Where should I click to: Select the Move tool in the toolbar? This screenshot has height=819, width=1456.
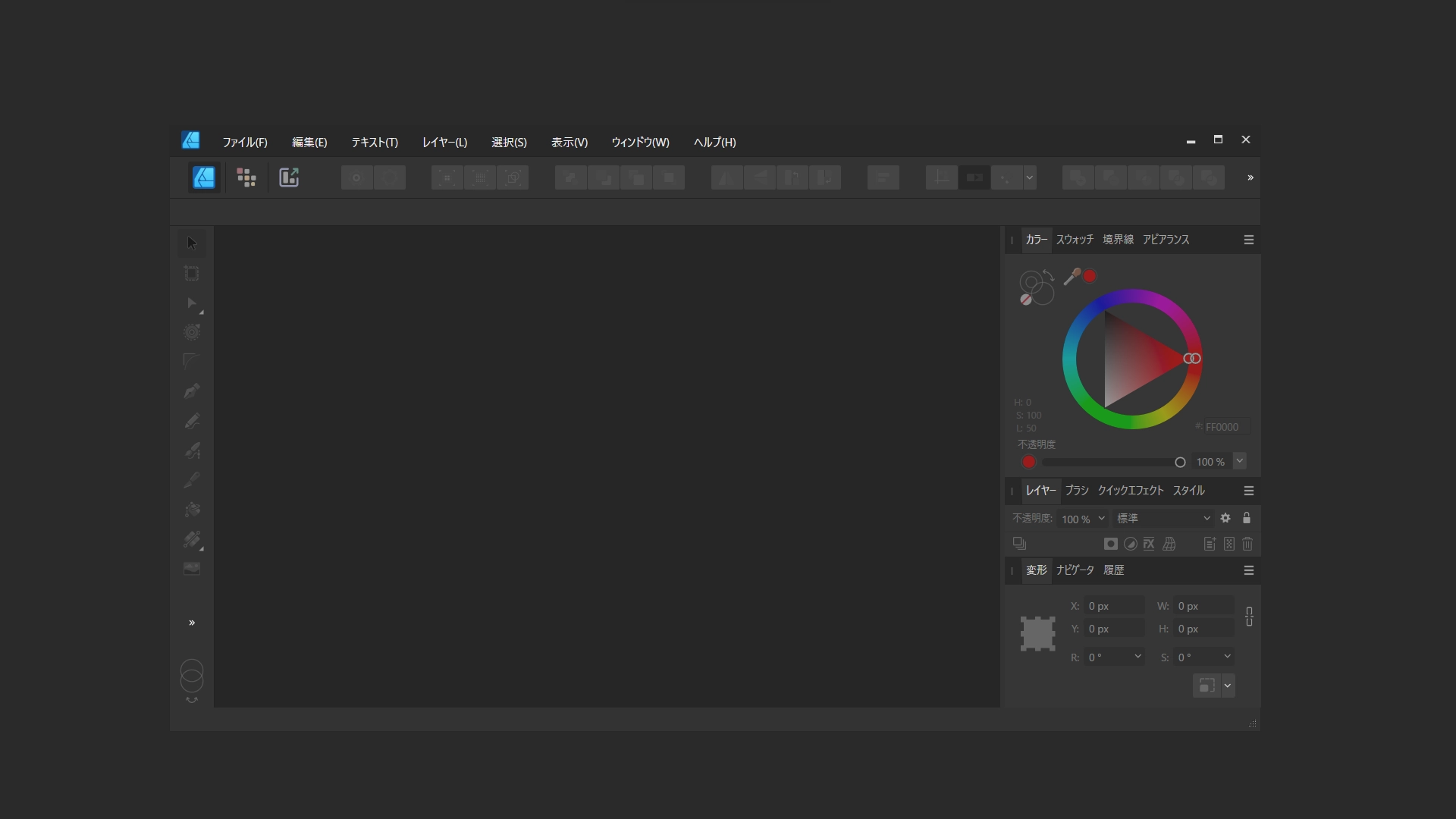pyautogui.click(x=191, y=243)
